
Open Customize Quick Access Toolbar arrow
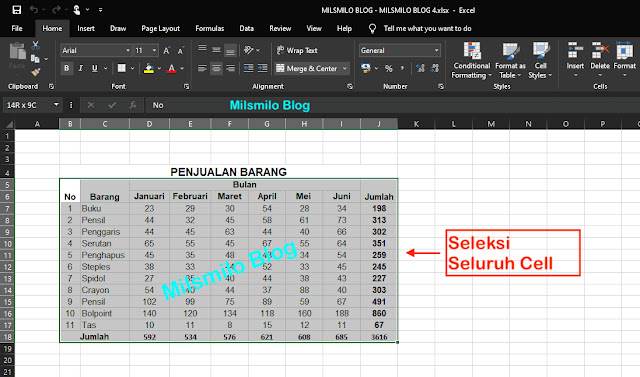[100, 10]
